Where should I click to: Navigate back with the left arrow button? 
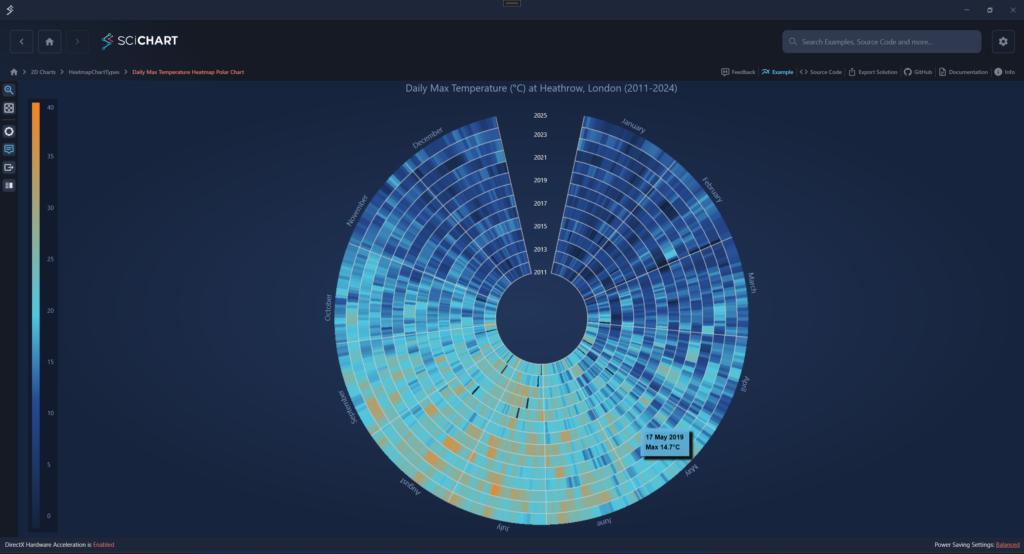(22, 41)
